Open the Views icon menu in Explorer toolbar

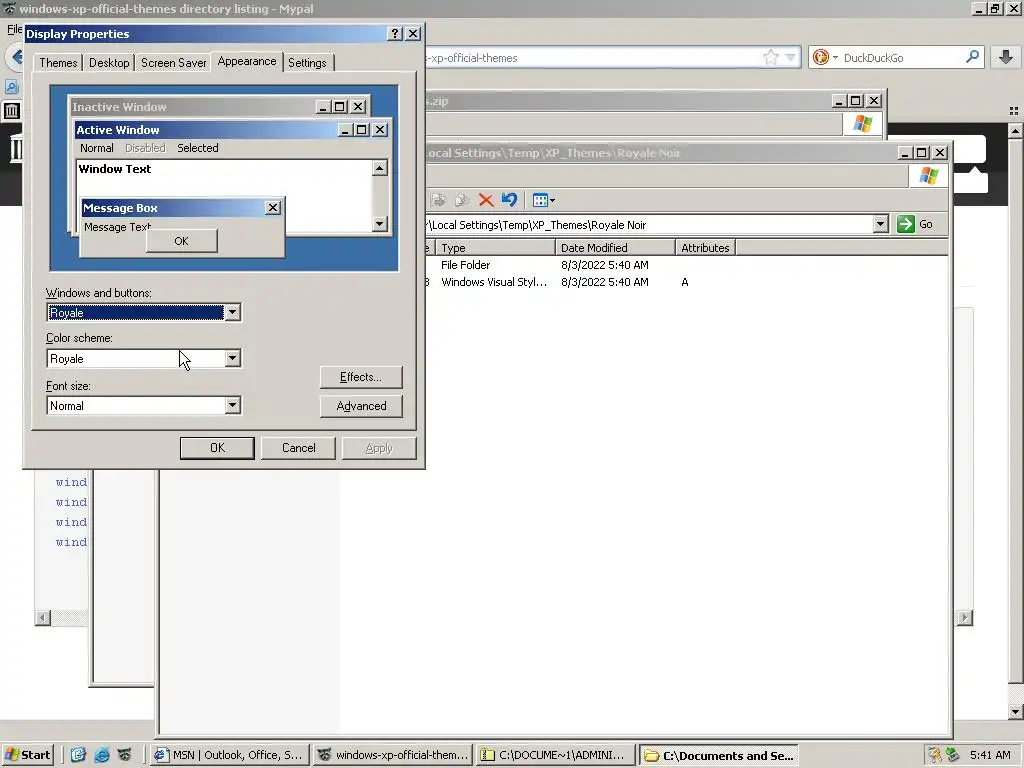coord(543,200)
